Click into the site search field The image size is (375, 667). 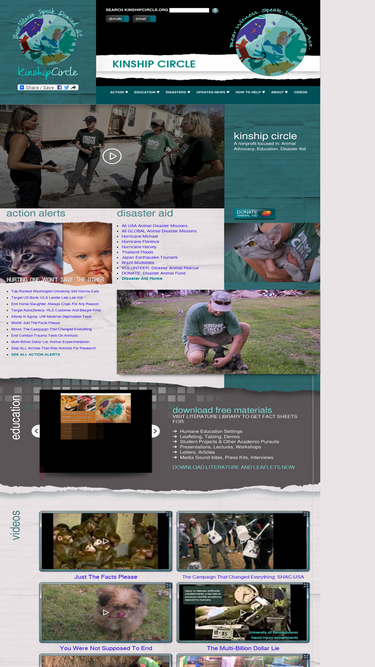point(189,10)
